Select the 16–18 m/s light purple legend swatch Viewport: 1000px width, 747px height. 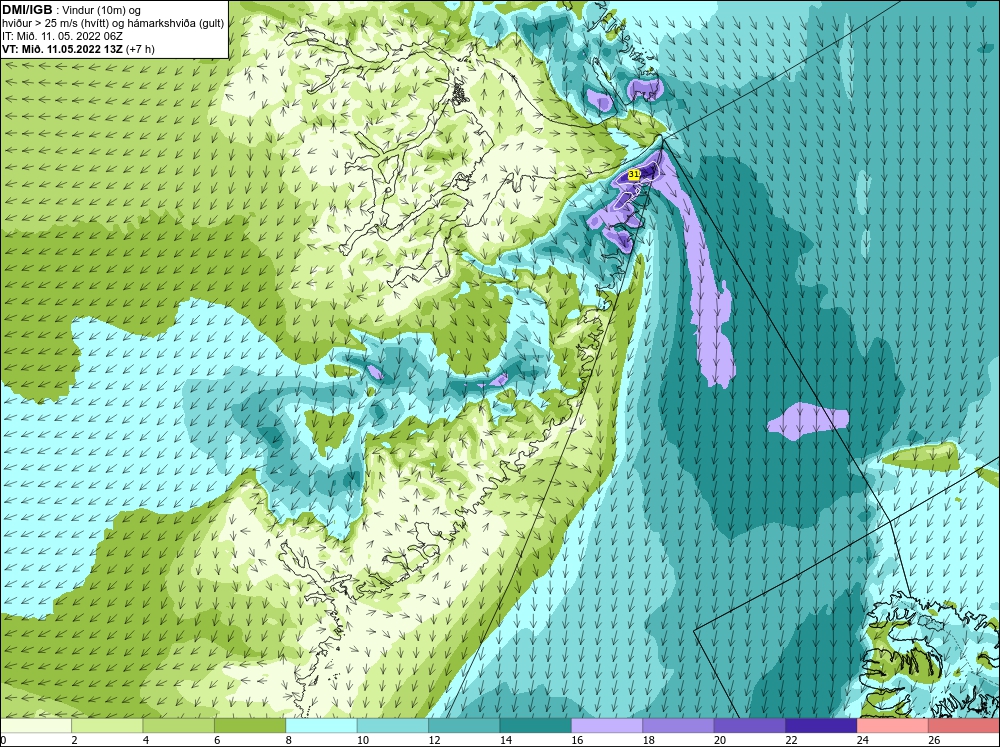coord(607,725)
